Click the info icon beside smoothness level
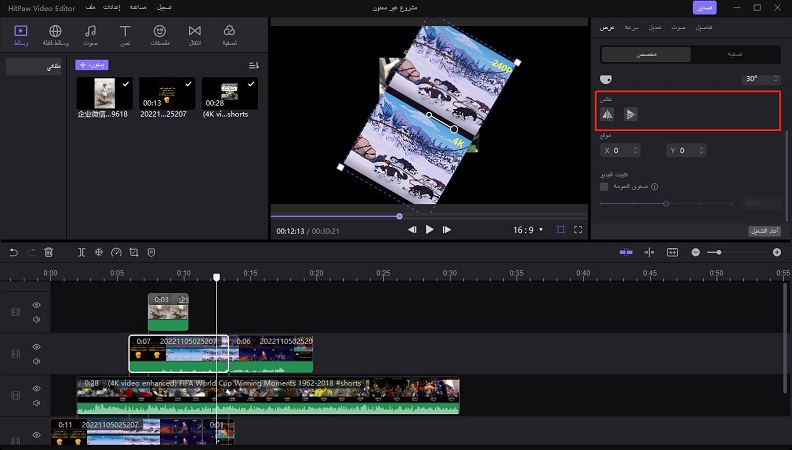792x450 pixels. (x=655, y=186)
